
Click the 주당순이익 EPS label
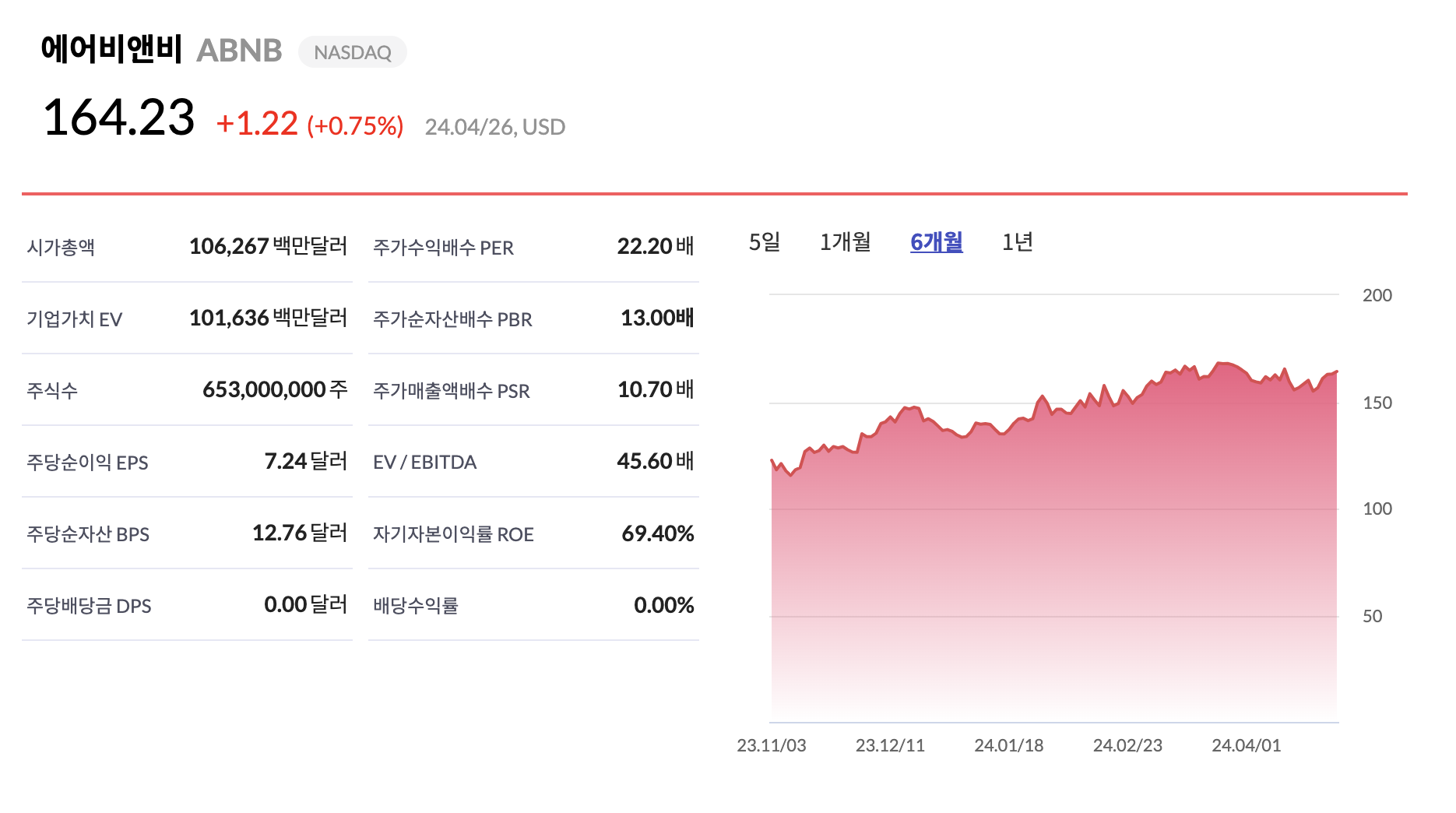click(x=87, y=463)
